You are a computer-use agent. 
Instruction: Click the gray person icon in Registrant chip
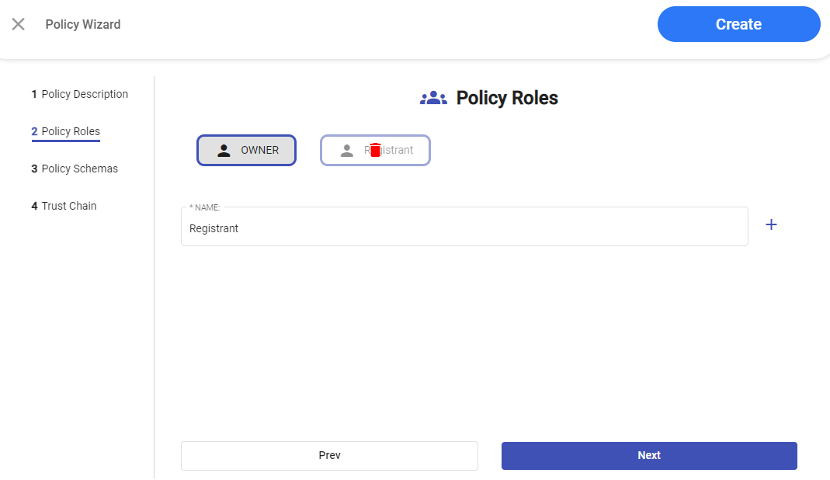(347, 150)
